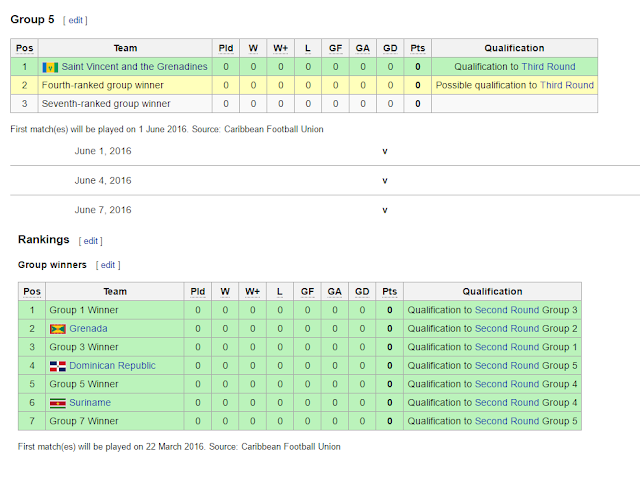Click the Dominican Republic flag icon
This screenshot has width=640, height=484.
coord(57,366)
